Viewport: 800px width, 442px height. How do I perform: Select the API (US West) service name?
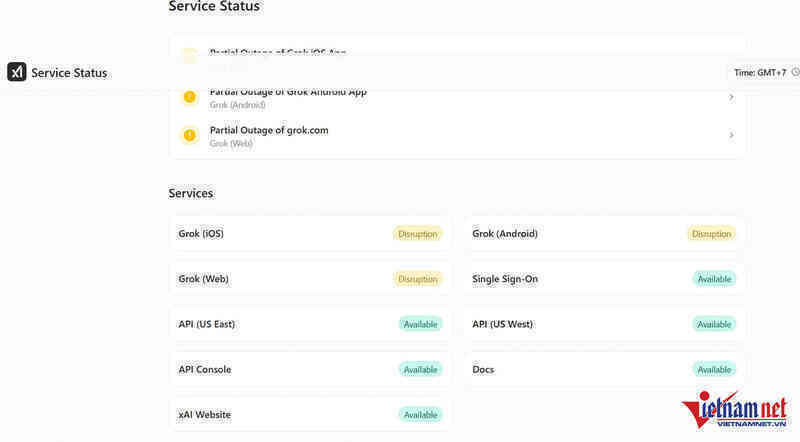[502, 324]
